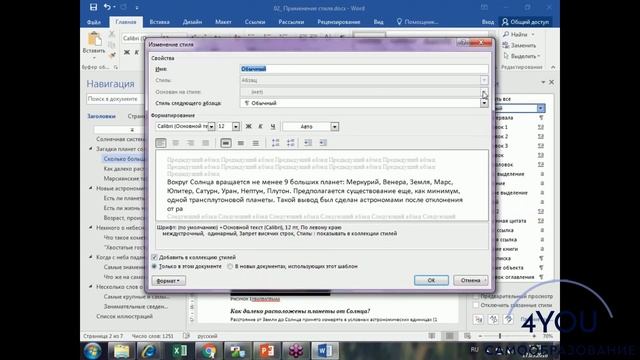Screen dimensions: 640x360
Task: Open Excel from the taskbar
Action: [179, 351]
